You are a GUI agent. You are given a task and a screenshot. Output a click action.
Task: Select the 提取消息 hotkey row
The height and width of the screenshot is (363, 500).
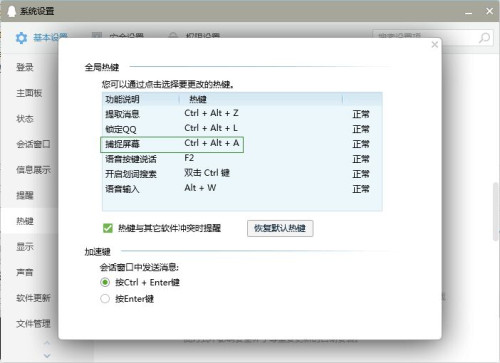(242, 114)
